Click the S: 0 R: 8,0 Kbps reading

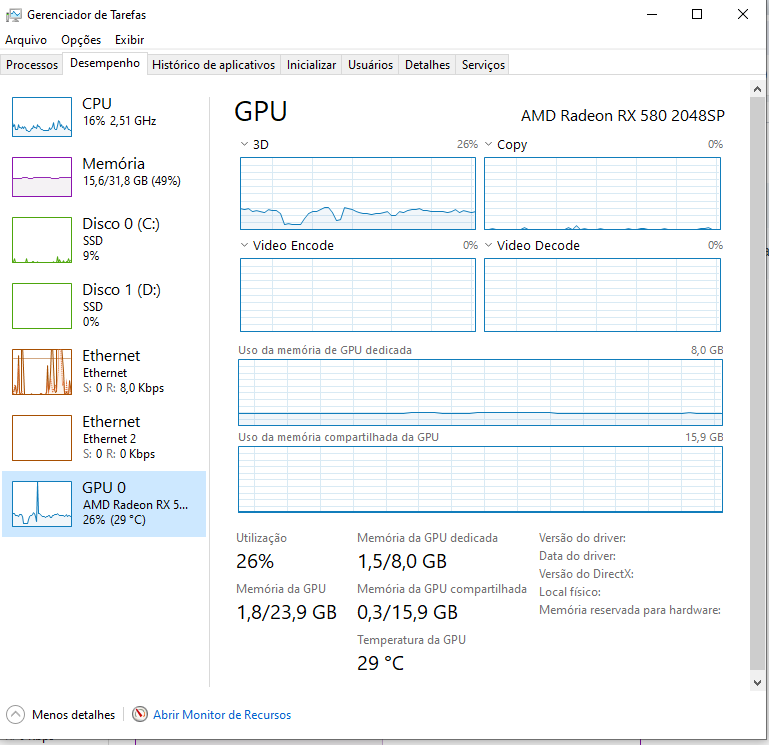[x=123, y=388]
